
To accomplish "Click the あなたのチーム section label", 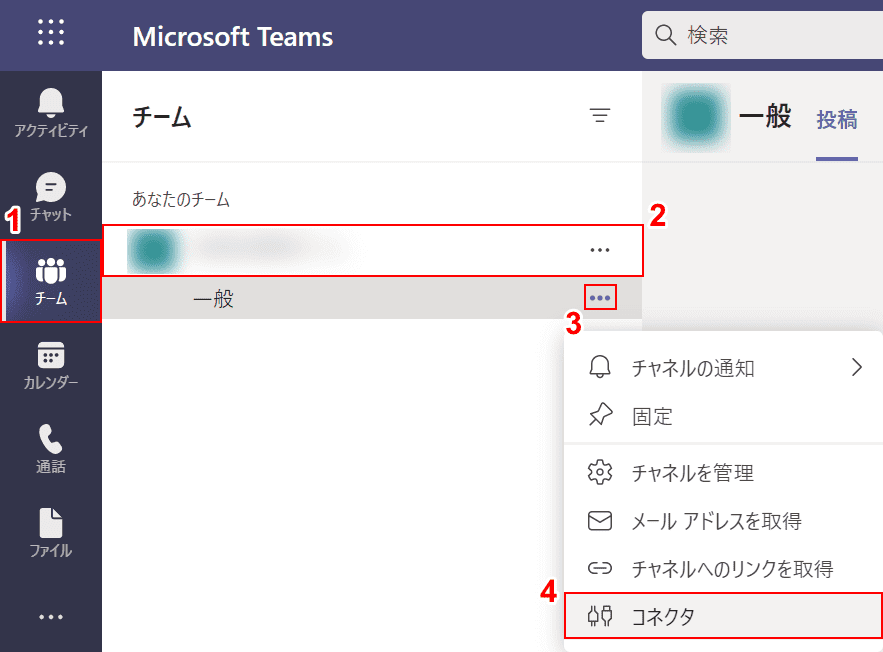I will (x=181, y=199).
